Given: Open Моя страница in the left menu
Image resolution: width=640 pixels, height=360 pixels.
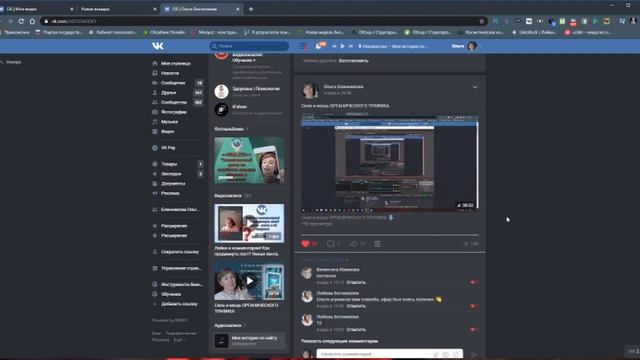Looking at the screenshot, I should pos(176,63).
